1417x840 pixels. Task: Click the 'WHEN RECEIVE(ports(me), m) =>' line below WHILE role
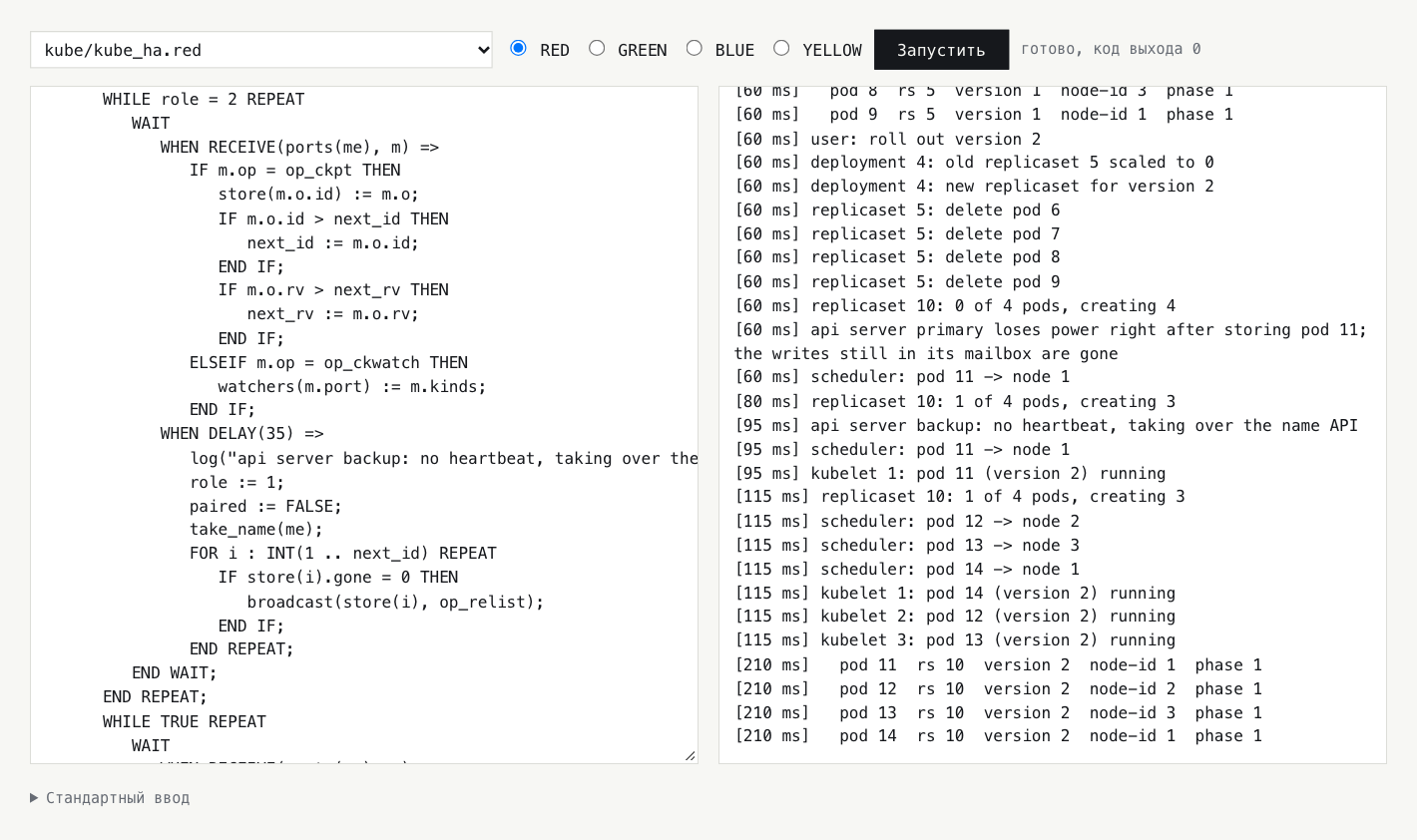click(x=299, y=147)
